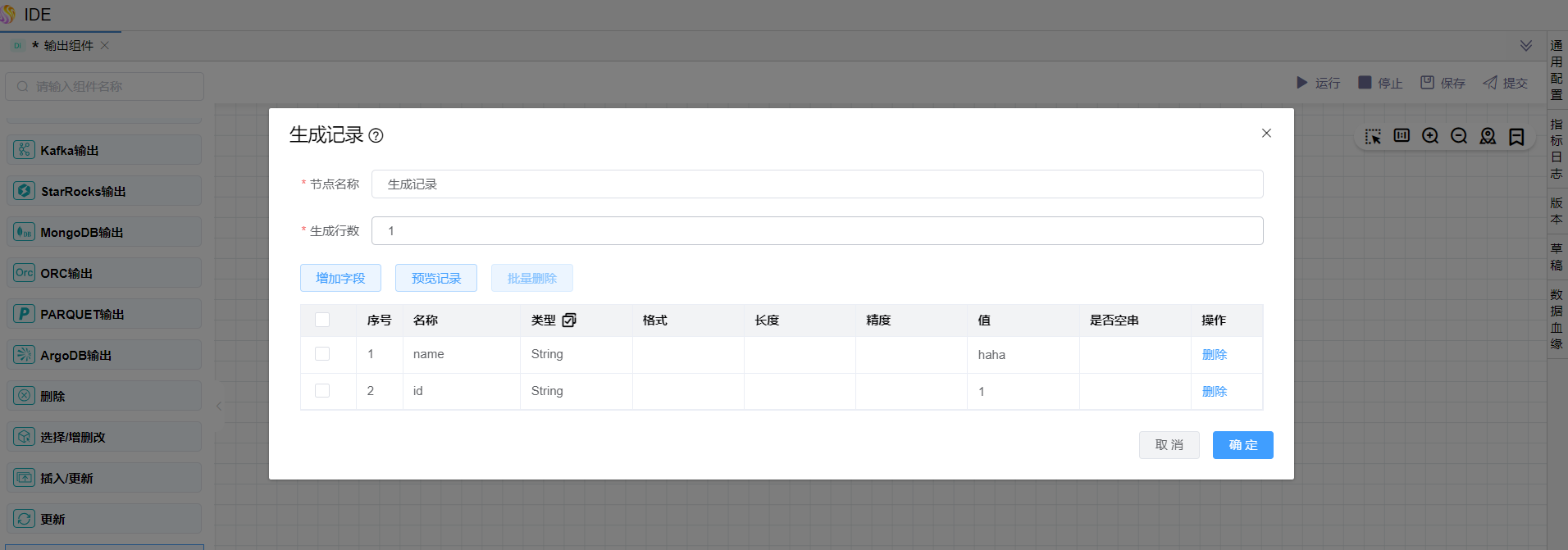This screenshot has height=550, width=1568.
Task: Click the 增加字段 button
Action: (x=340, y=279)
